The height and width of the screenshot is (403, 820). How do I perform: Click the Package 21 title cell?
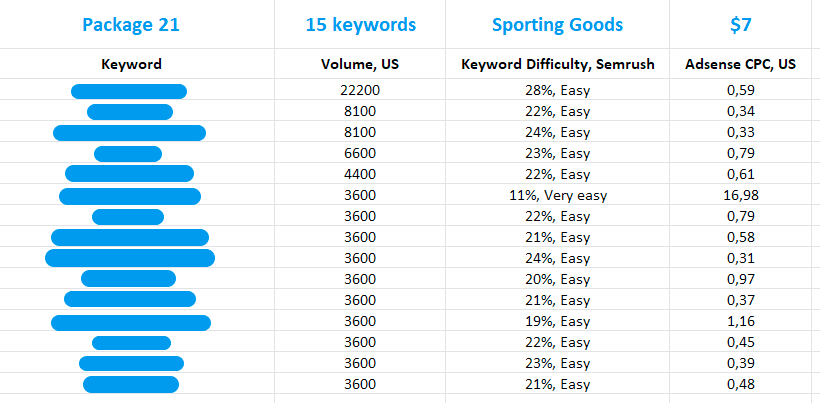(x=131, y=25)
